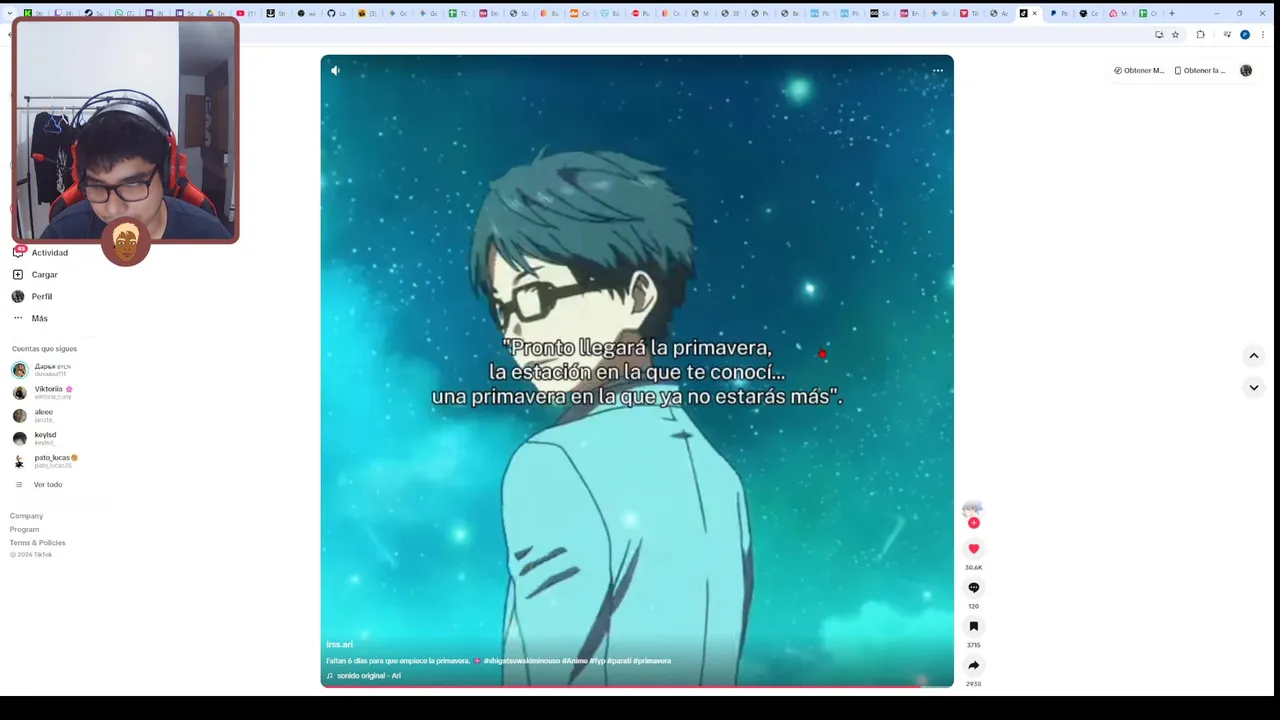Image resolution: width=1280 pixels, height=720 pixels.
Task: Open the video three-dot options menu
Action: point(938,70)
